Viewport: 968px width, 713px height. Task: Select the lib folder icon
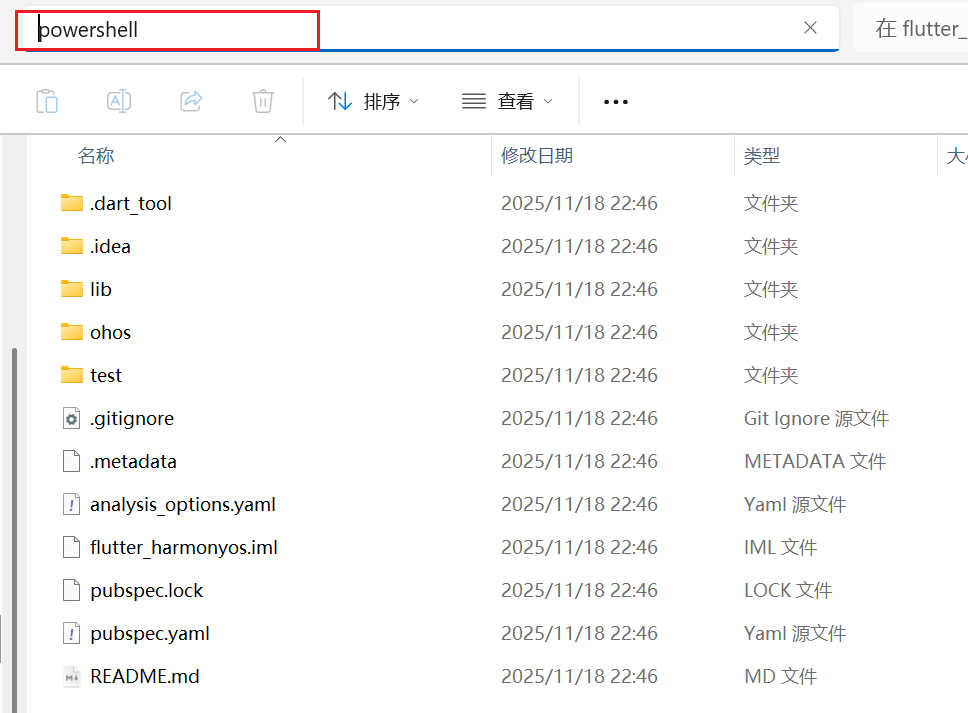point(72,289)
